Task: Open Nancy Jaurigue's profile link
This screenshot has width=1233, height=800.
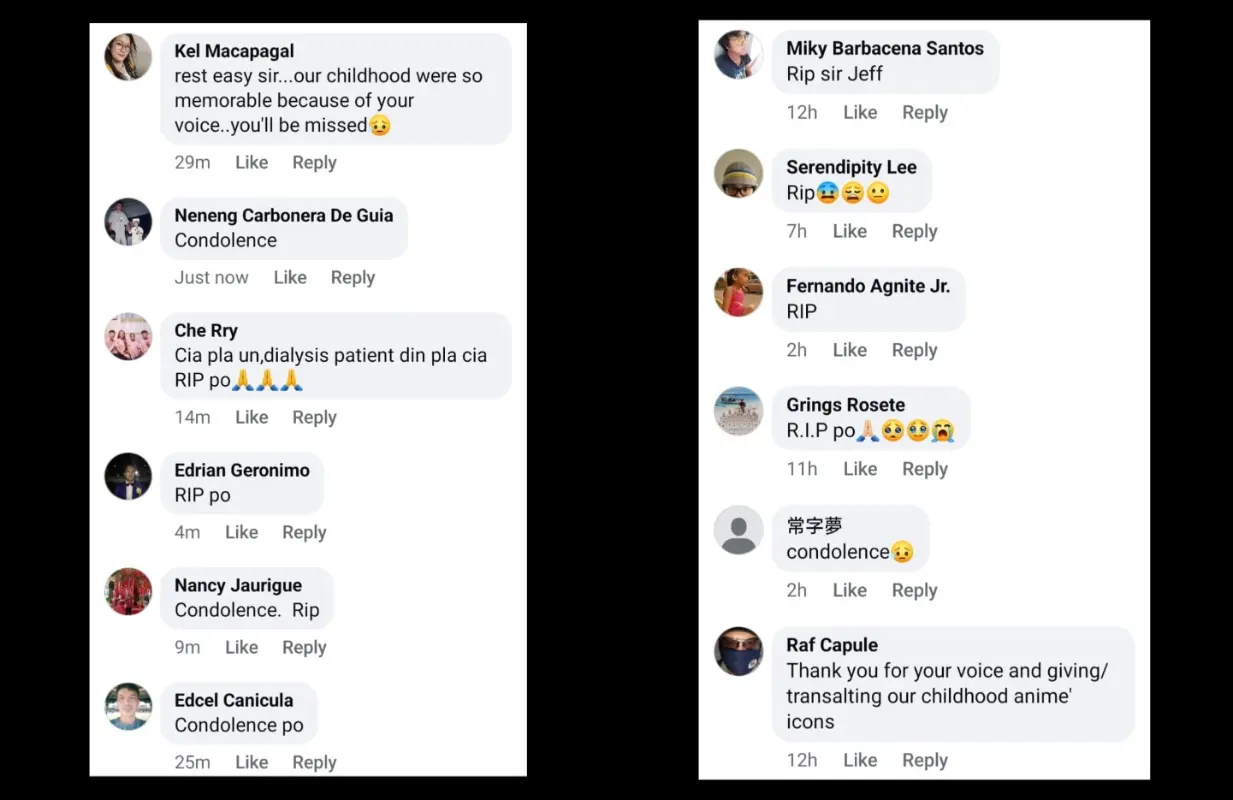Action: coord(239,585)
